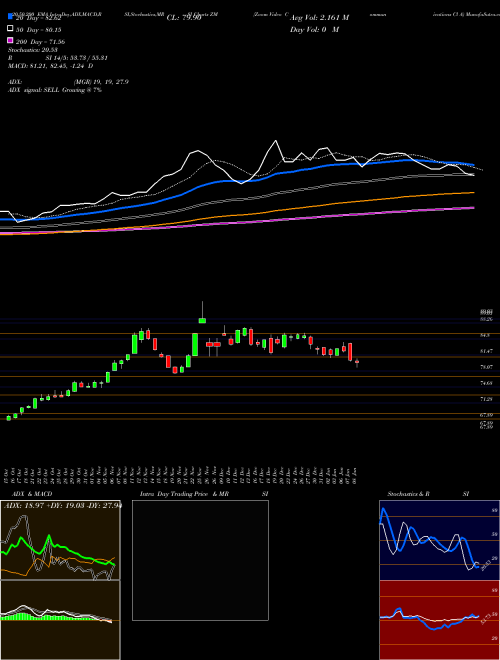Open the empty Intra Day Trading Price panel
500x660 pixels.
[x=200, y=560]
